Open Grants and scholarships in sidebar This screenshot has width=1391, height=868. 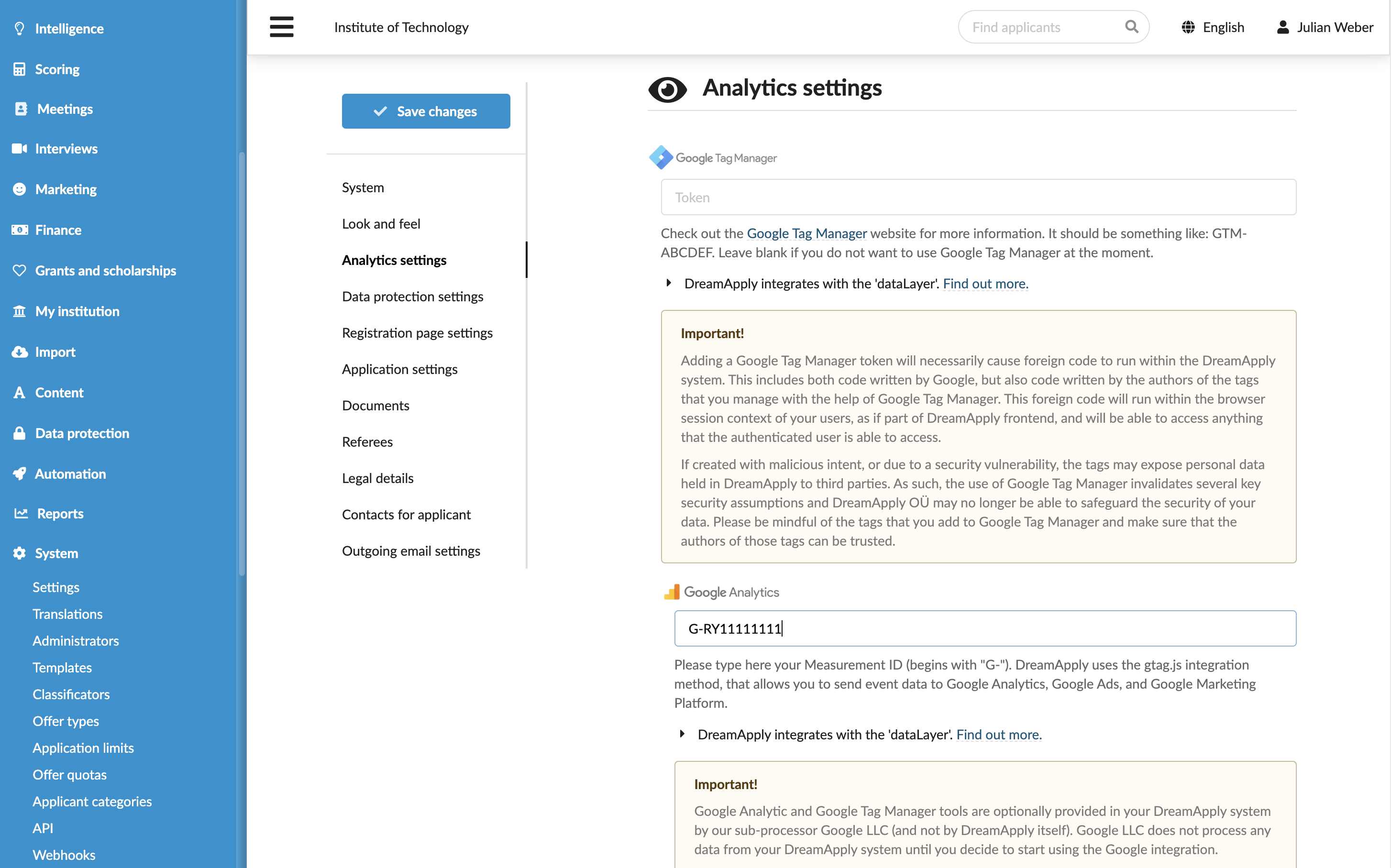106,270
